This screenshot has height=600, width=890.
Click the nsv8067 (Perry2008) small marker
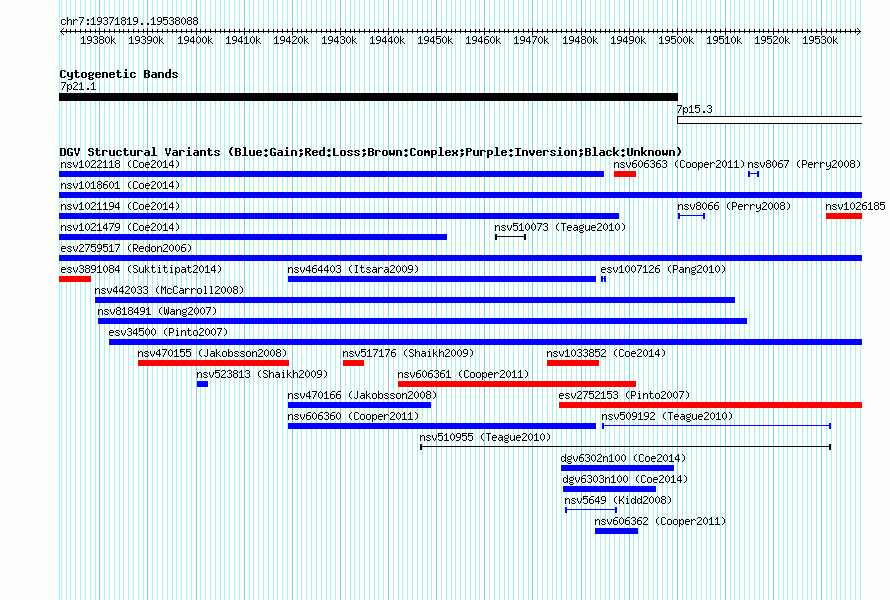[x=753, y=174]
